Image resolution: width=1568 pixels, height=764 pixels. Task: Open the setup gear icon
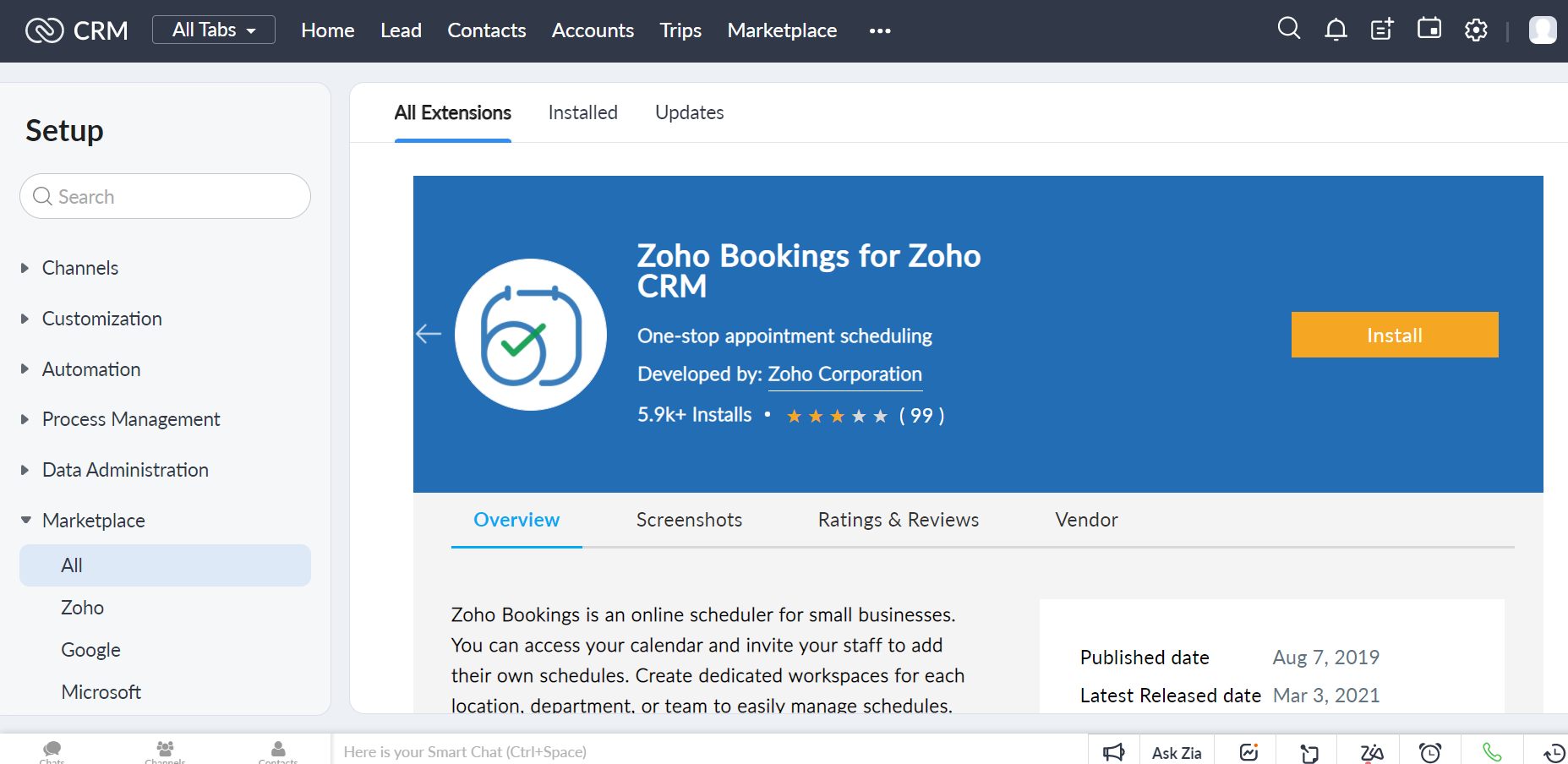[1476, 30]
